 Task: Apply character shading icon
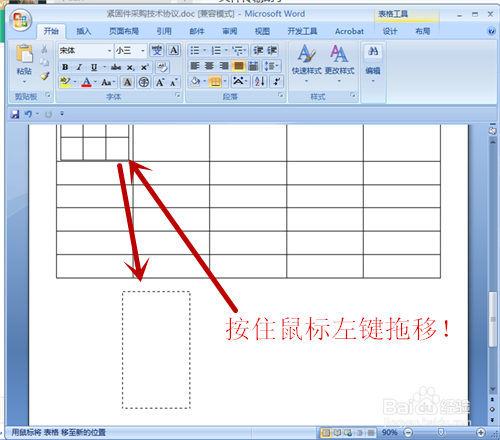(x=127, y=82)
